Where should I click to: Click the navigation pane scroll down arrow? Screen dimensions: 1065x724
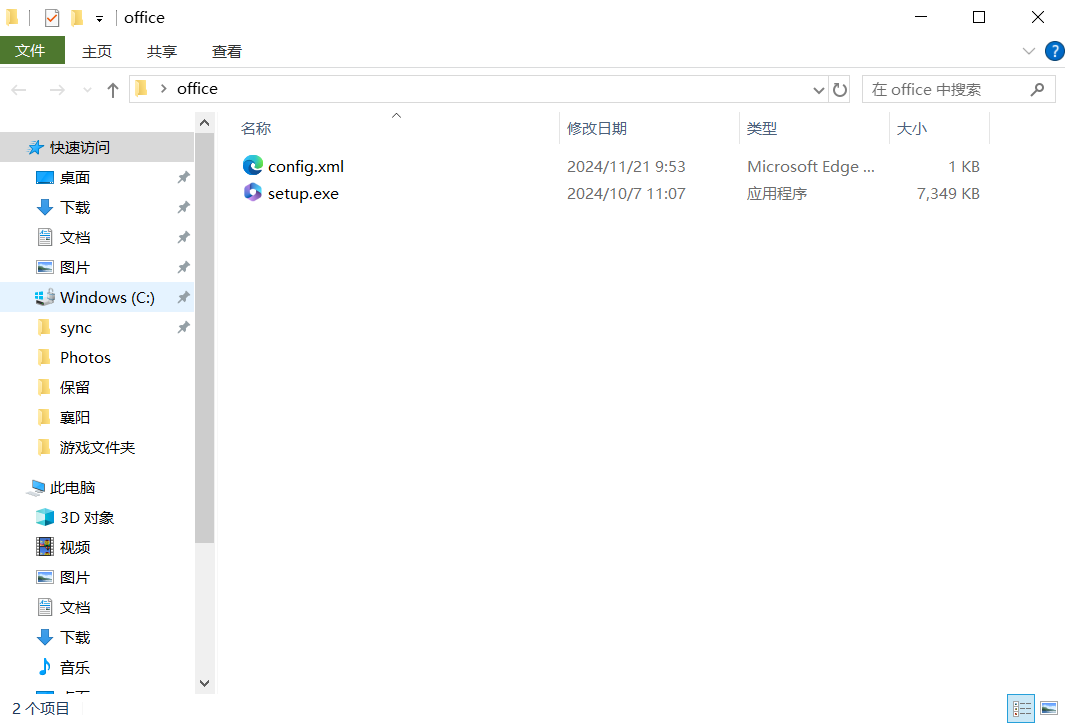[x=204, y=683]
